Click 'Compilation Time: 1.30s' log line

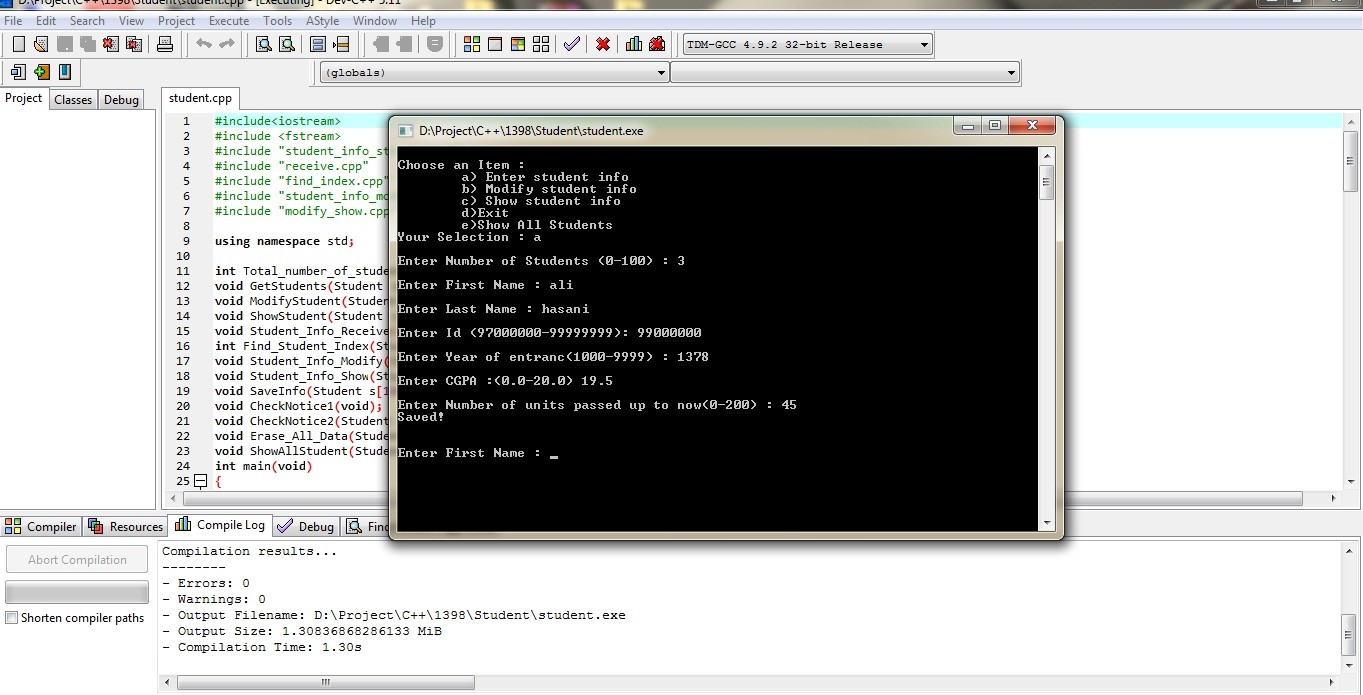pyautogui.click(x=262, y=647)
